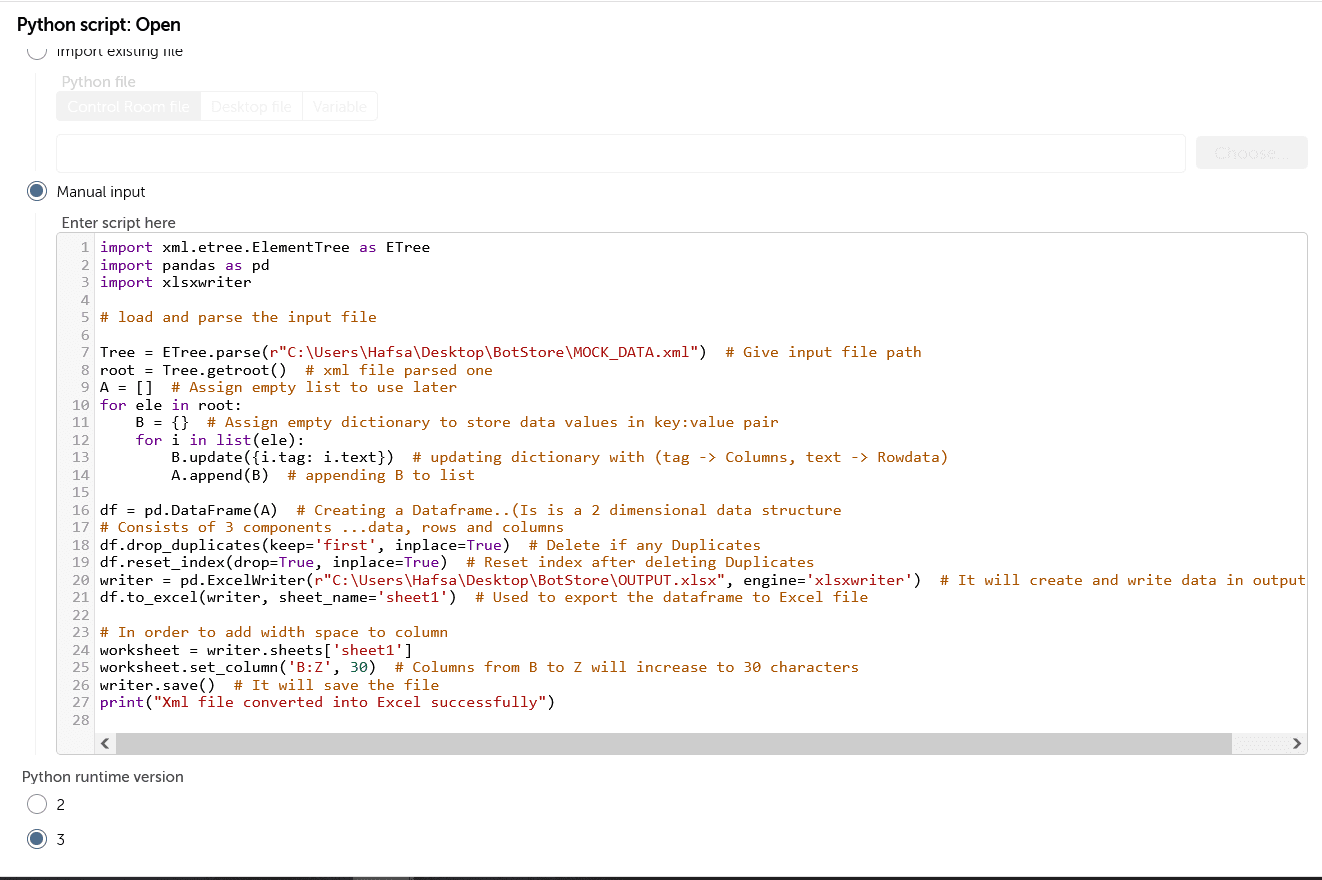
Task: Choose Python runtime version 2
Action: [x=37, y=804]
